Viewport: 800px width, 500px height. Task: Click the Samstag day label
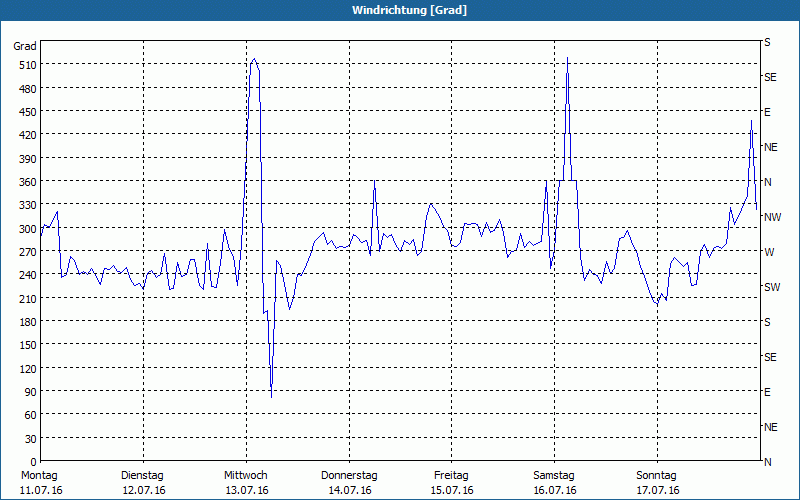pos(554,476)
